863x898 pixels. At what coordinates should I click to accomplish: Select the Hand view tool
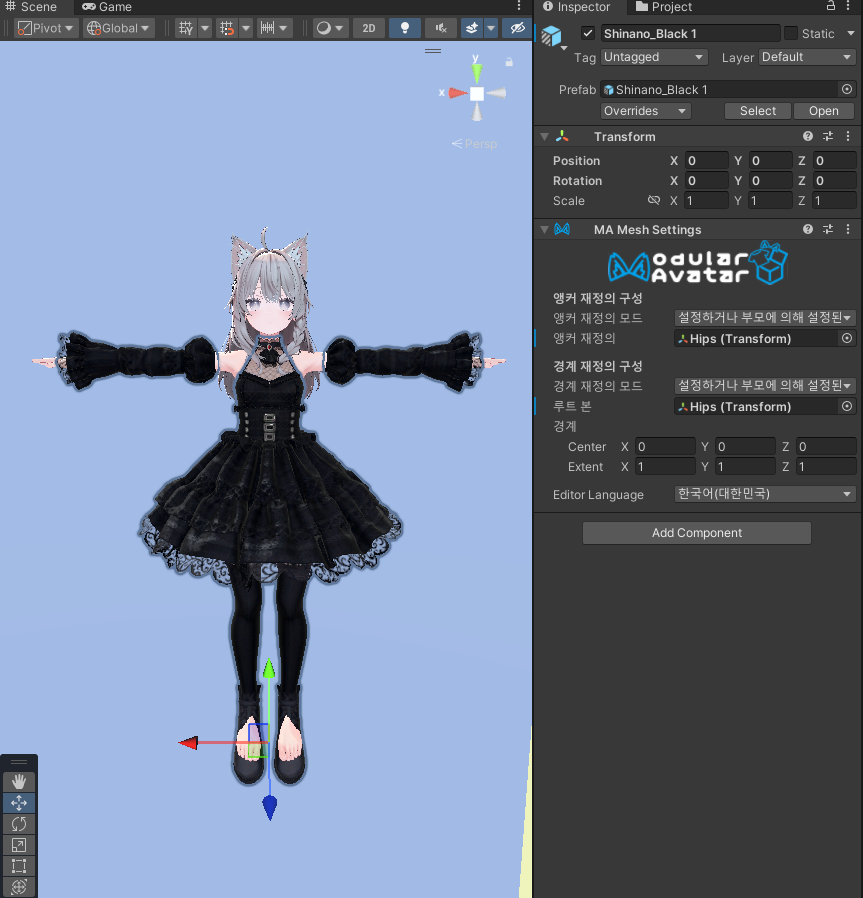click(19, 782)
